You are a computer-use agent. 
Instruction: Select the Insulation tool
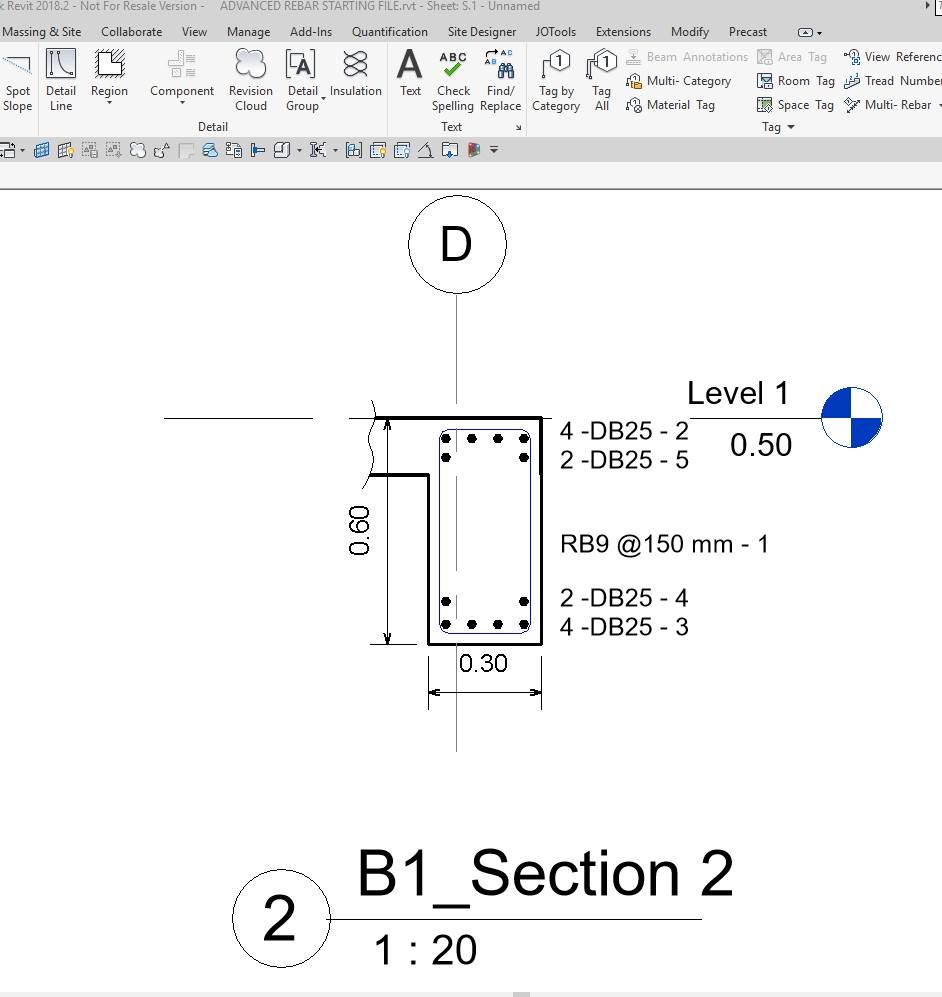click(x=355, y=74)
